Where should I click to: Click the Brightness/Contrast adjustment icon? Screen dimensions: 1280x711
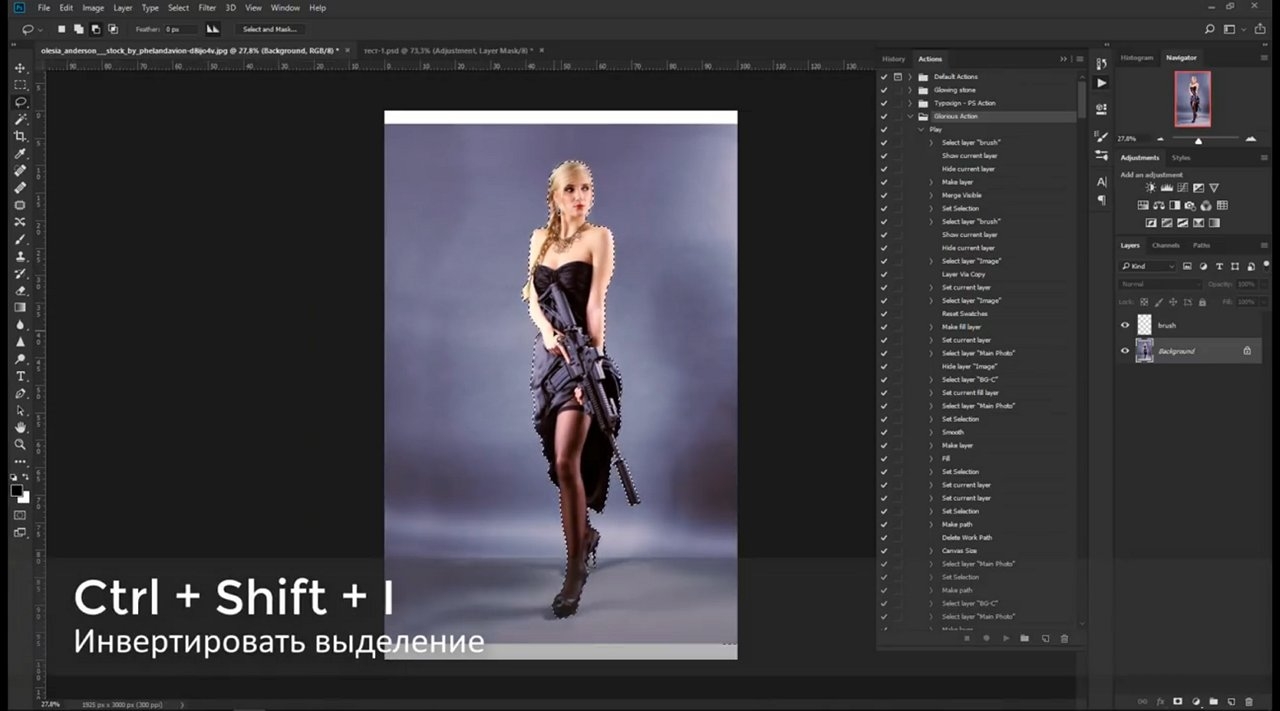(1151, 187)
